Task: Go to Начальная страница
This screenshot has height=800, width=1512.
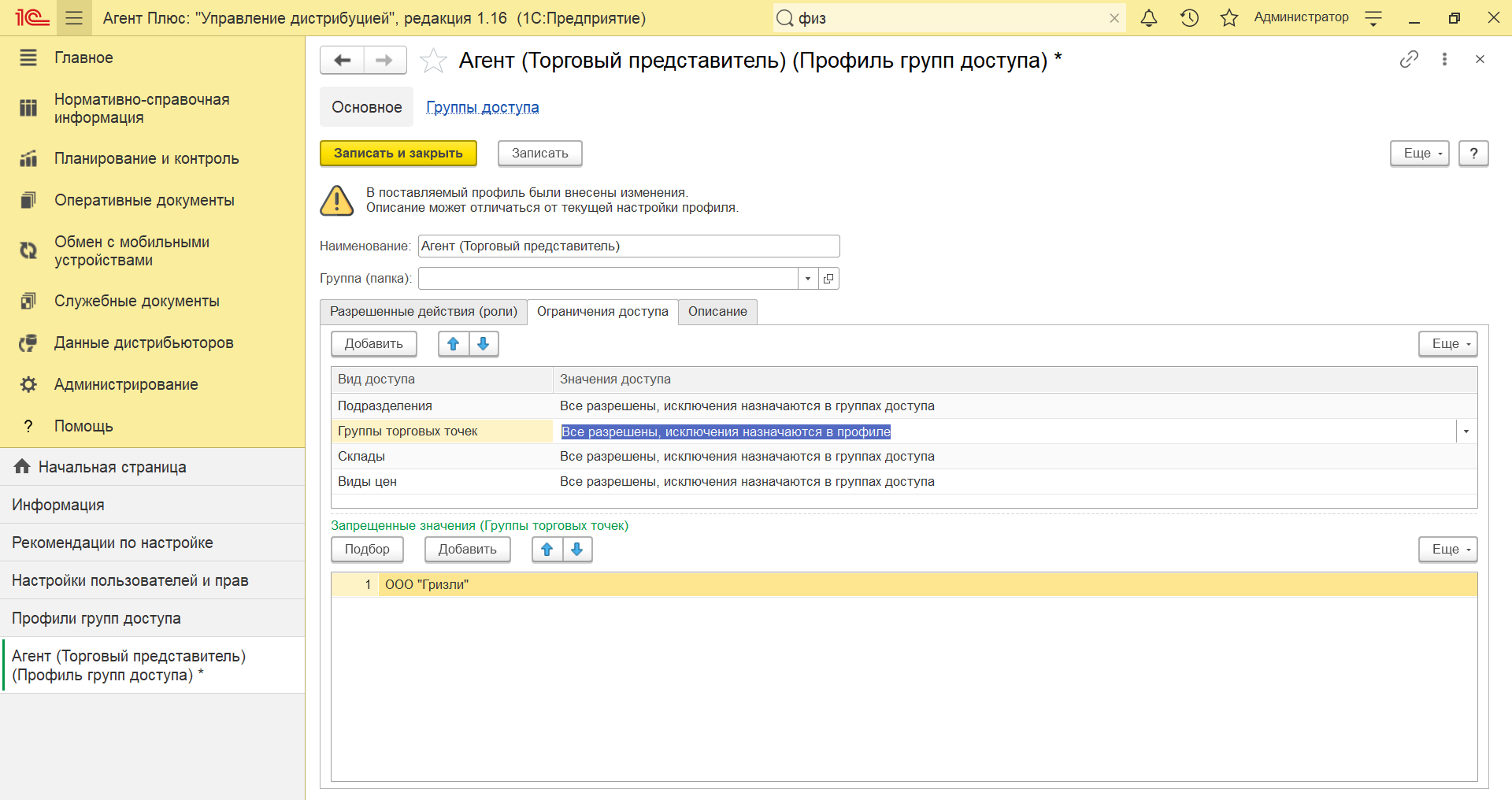Action: (x=152, y=467)
